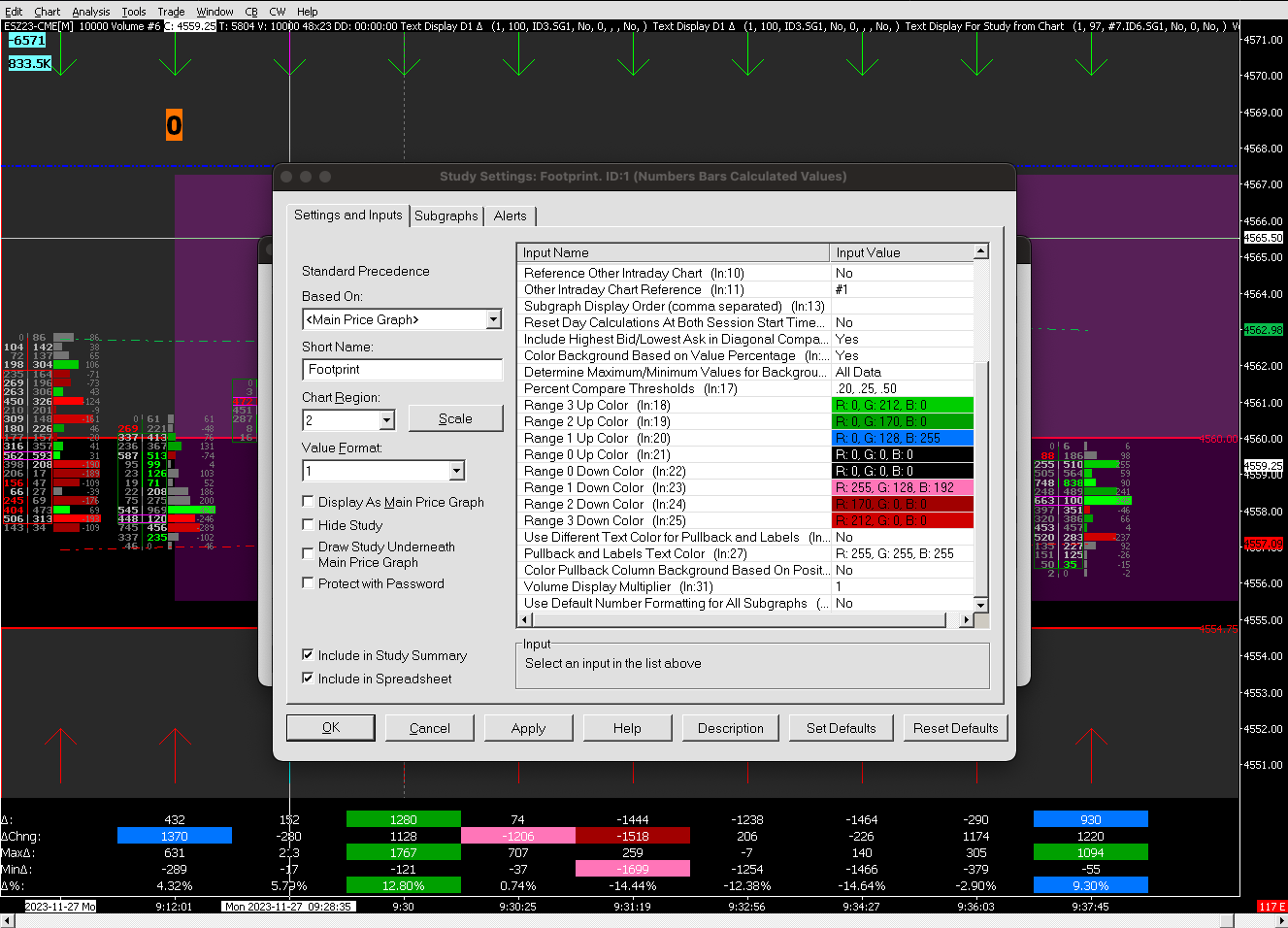Click the orange 0 marker on chart
Viewport: 1288px width, 928px height.
pos(174,124)
